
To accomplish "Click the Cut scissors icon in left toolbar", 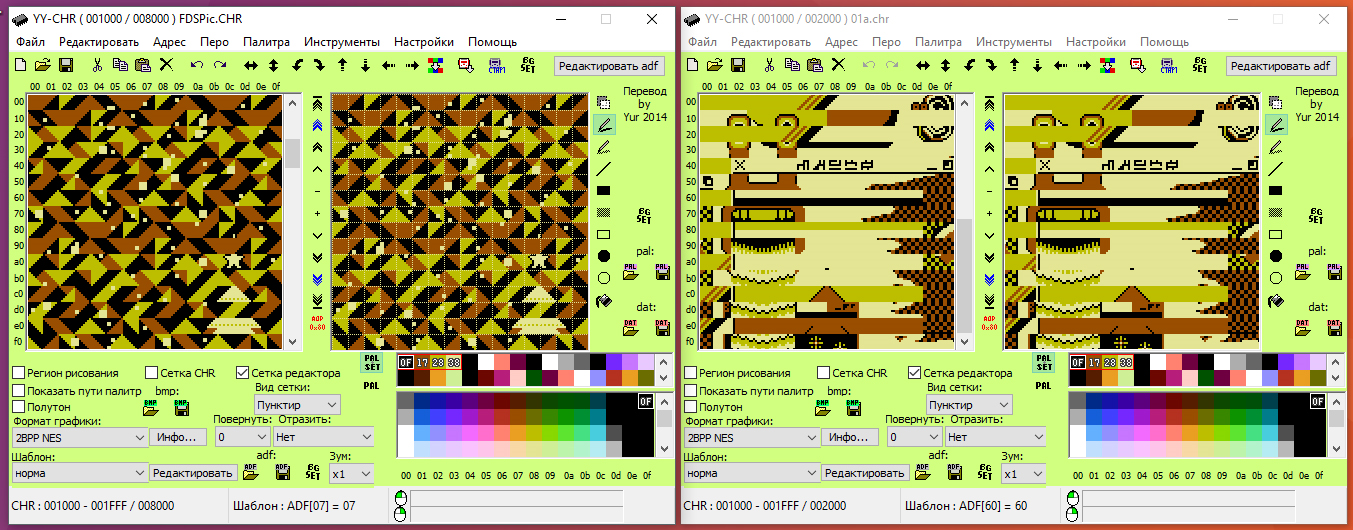I will coord(97,65).
